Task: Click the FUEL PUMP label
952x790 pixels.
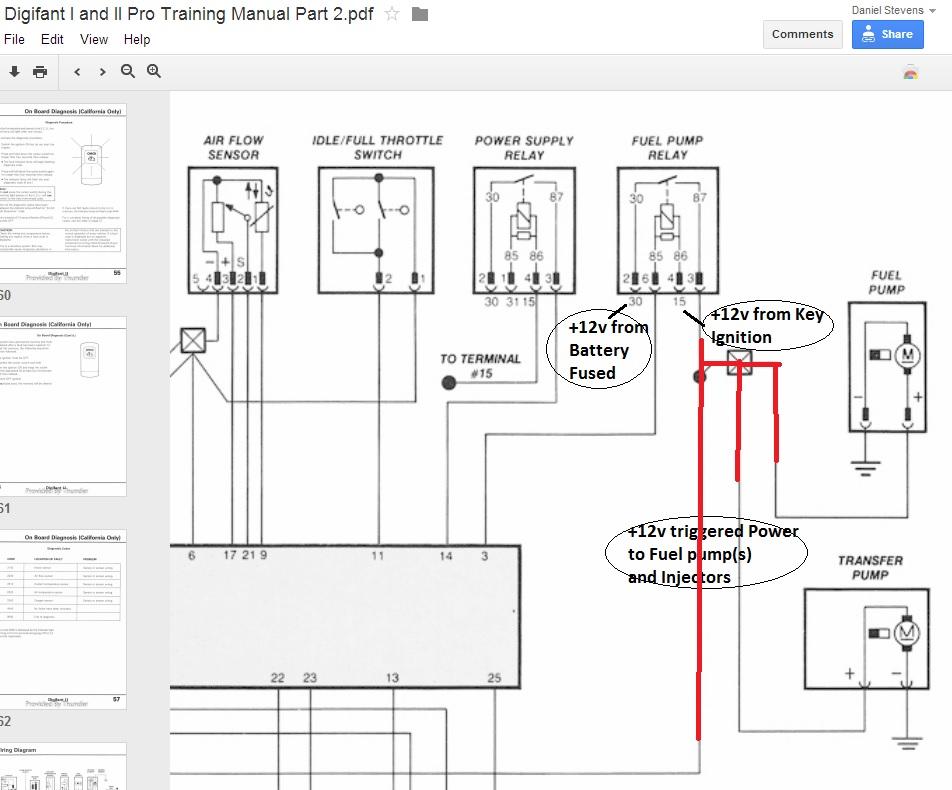Action: pos(886,282)
